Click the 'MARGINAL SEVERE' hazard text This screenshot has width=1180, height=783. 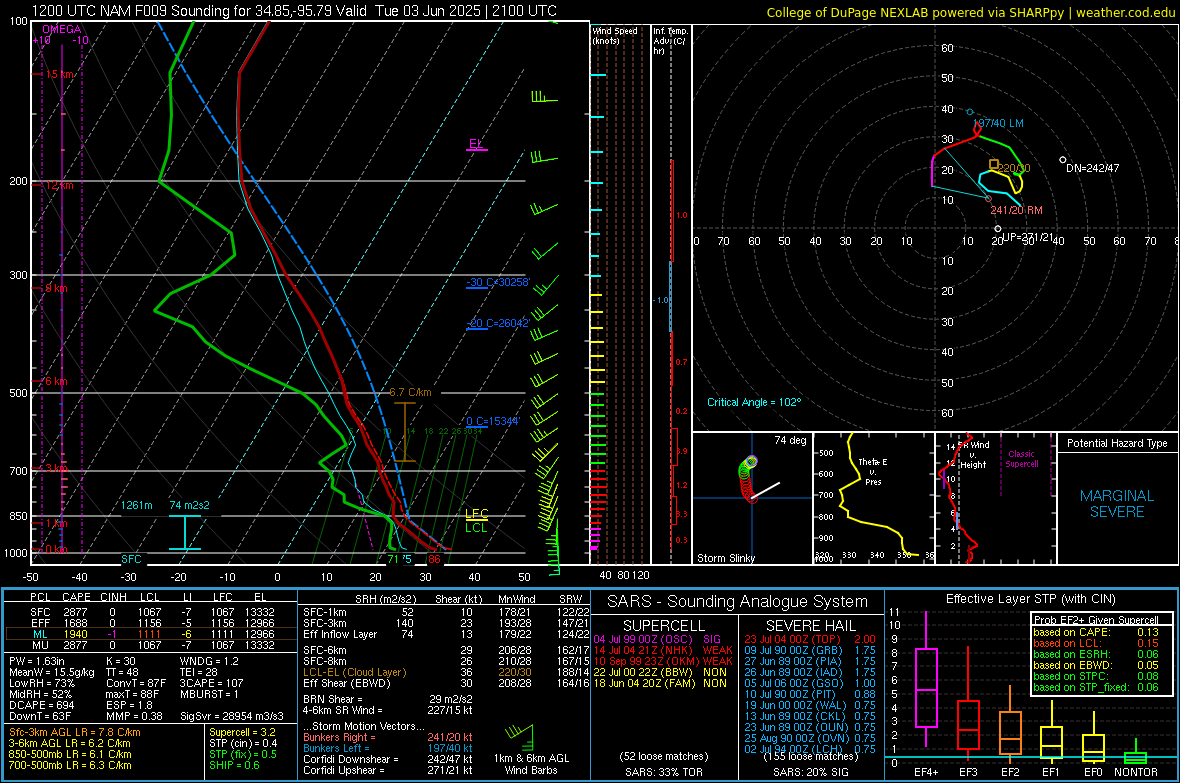point(1117,504)
